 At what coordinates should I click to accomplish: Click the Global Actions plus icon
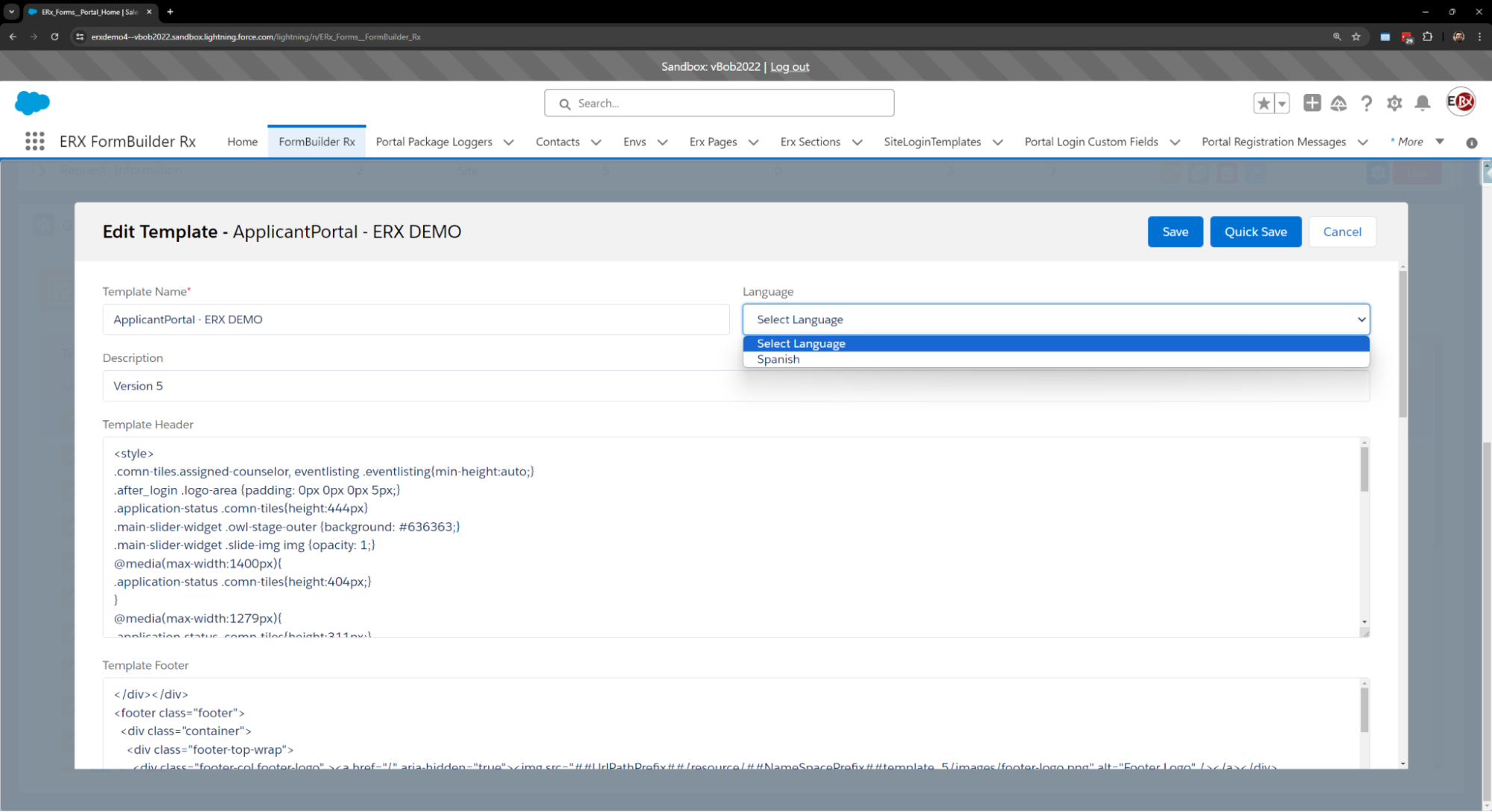[1311, 103]
